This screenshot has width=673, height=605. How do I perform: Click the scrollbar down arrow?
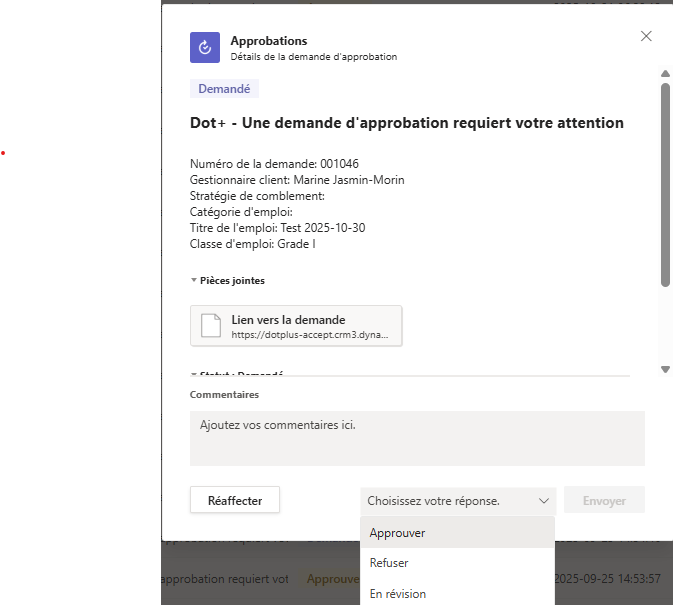665,369
